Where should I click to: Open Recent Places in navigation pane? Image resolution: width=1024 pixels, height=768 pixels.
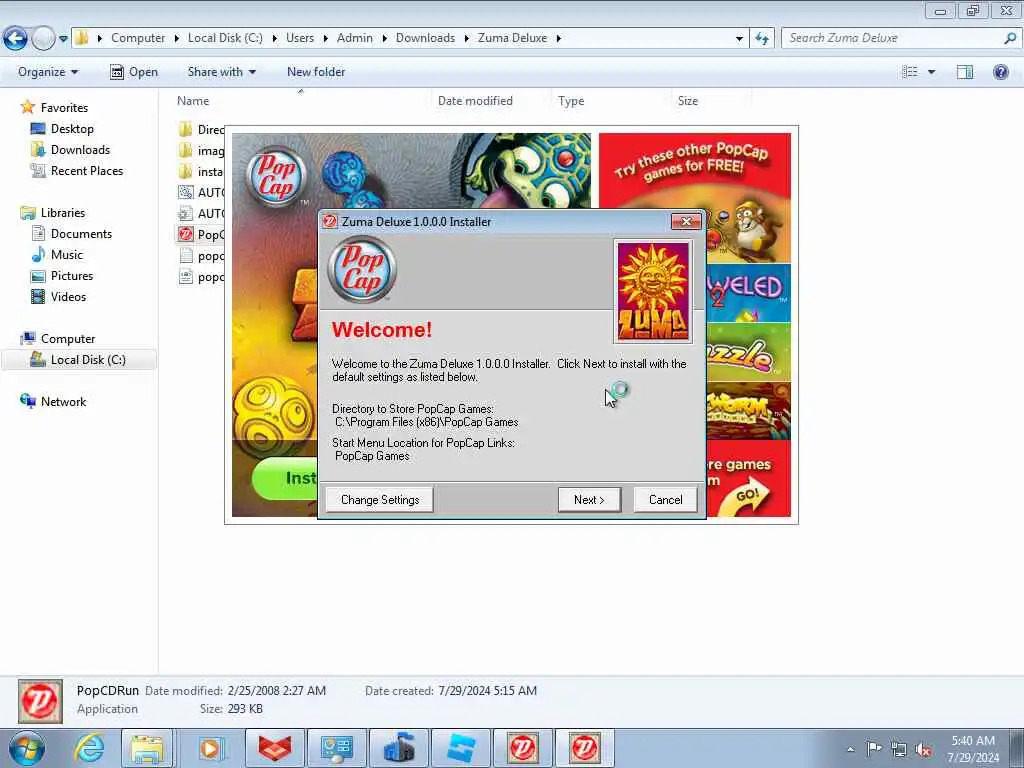click(x=87, y=170)
